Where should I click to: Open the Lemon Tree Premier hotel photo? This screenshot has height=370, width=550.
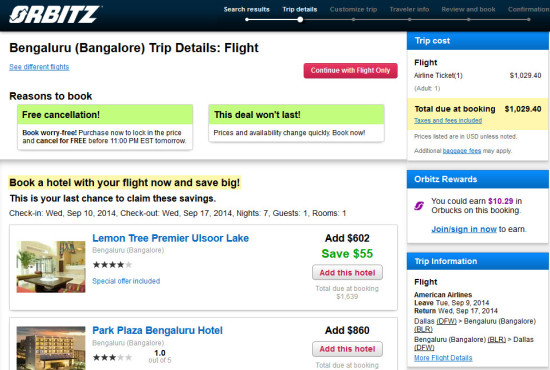tap(51, 267)
